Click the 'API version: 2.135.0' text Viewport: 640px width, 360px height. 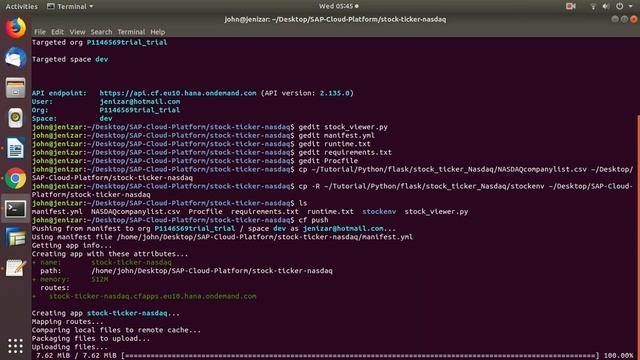(x=307, y=93)
